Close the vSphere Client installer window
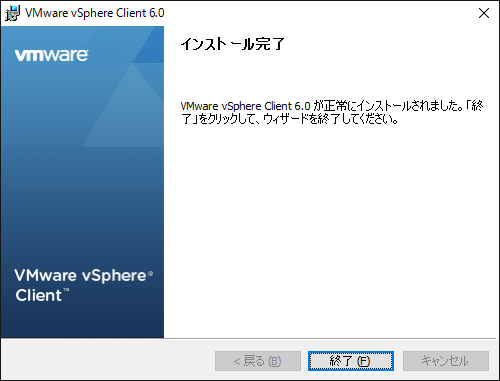Viewport: 500px width, 381px height. (x=484, y=13)
